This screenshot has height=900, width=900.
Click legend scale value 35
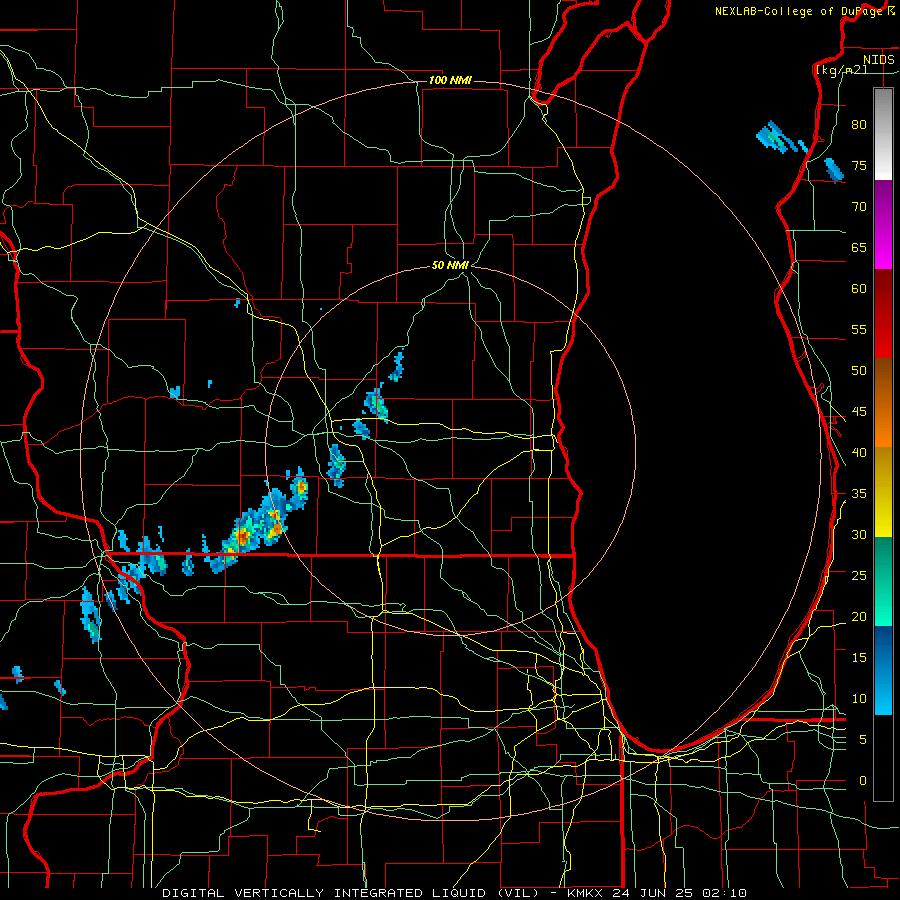(859, 494)
